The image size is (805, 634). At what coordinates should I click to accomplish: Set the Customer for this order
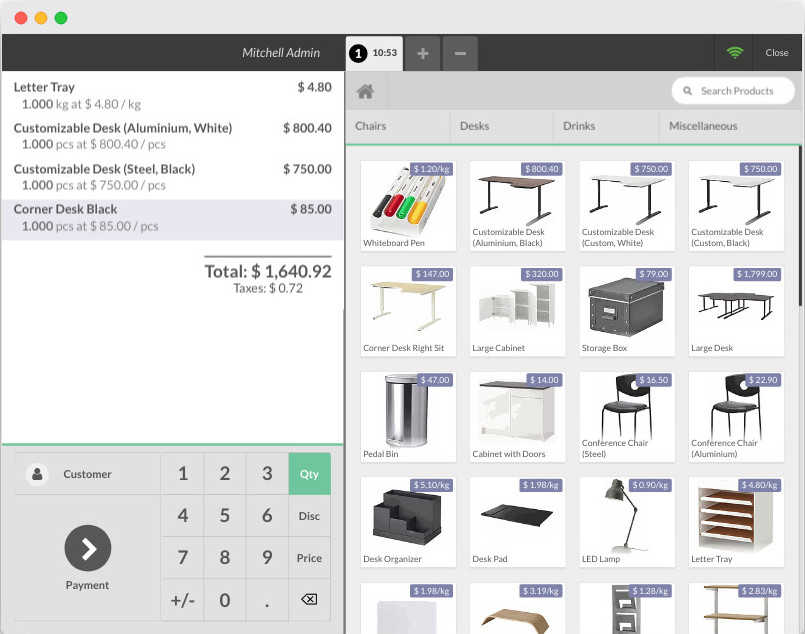[x=88, y=474]
